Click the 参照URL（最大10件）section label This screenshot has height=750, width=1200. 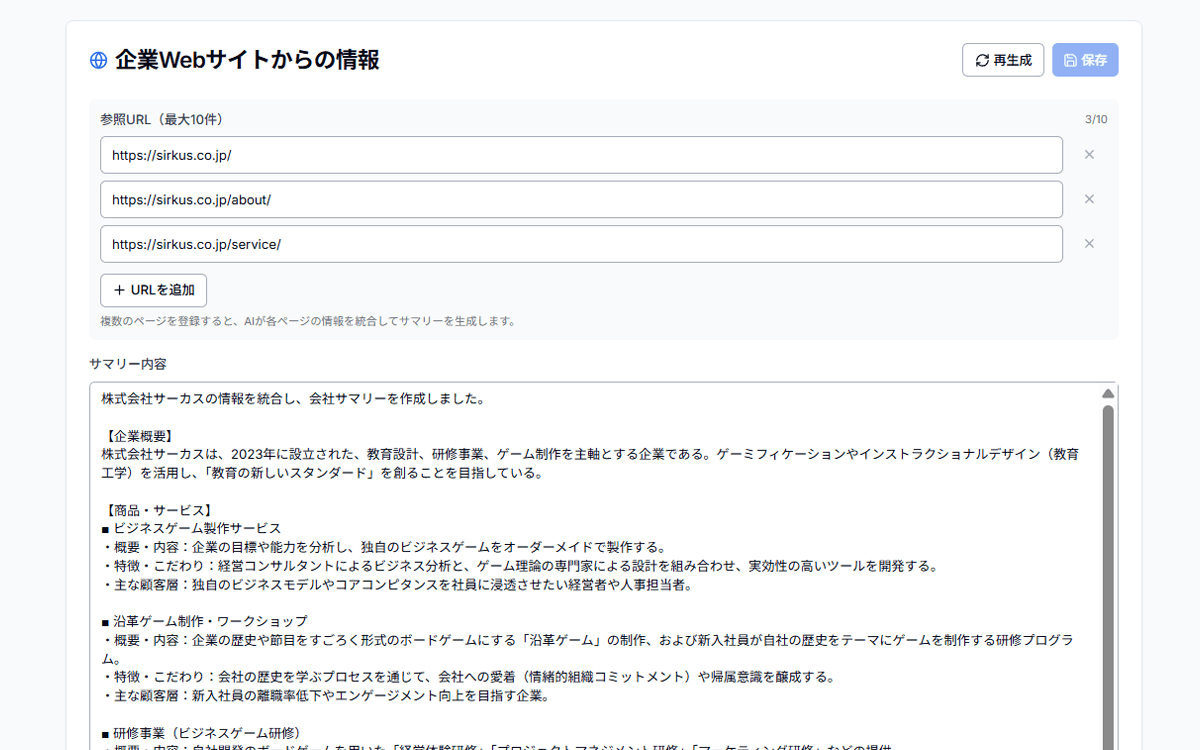(x=160, y=118)
